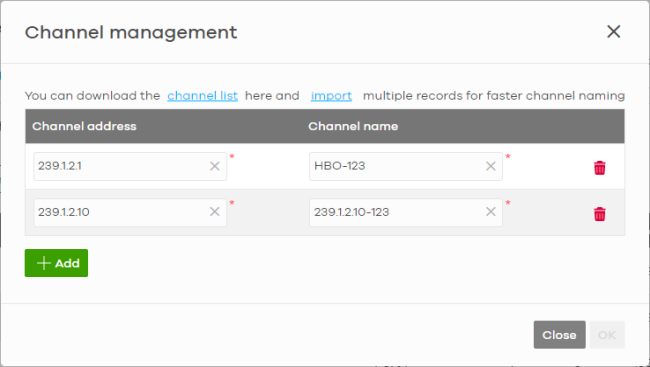
Task: Clear the 239.1.2.1 address field
Action: tap(214, 166)
